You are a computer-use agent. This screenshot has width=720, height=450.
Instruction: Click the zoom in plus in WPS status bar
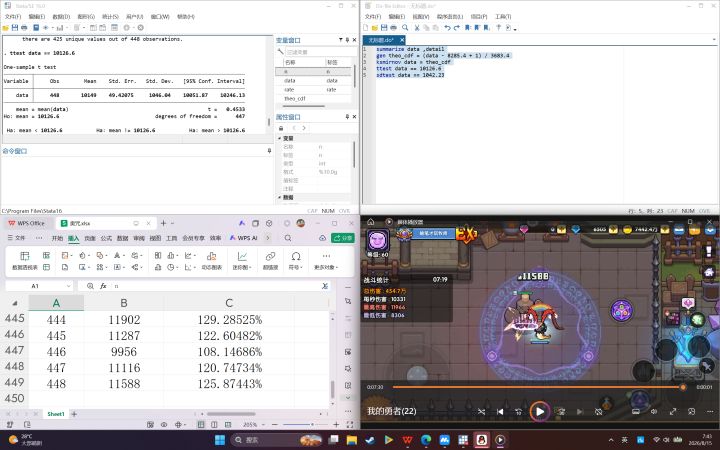(x=336, y=425)
